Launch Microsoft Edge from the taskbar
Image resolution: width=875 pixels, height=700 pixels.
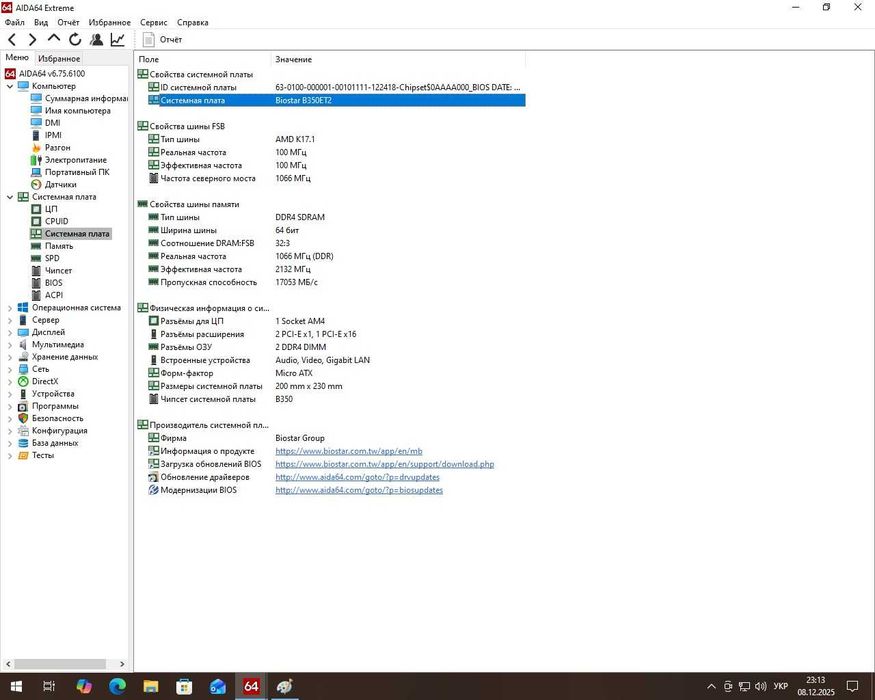(x=117, y=686)
